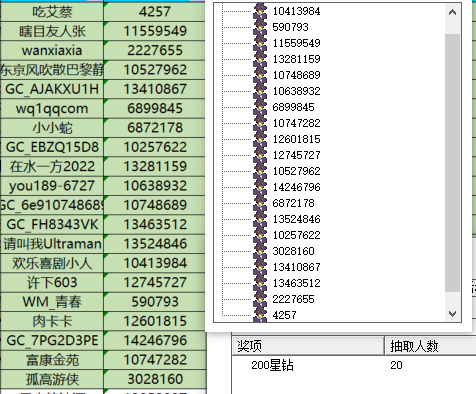
Task: Click spreadsheet cell GC_EBZQ15D8
Action: click(x=52, y=147)
